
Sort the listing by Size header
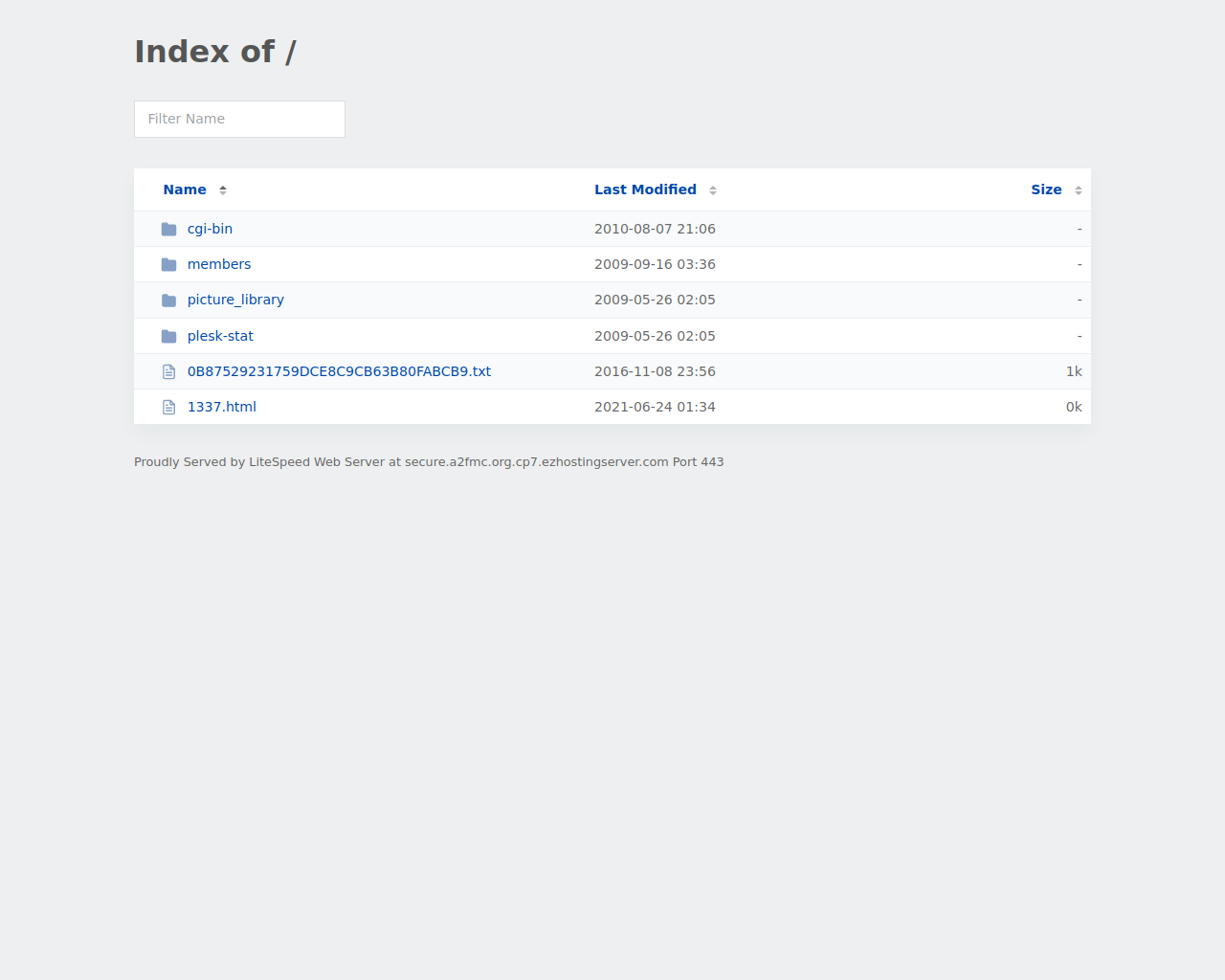click(x=1046, y=189)
